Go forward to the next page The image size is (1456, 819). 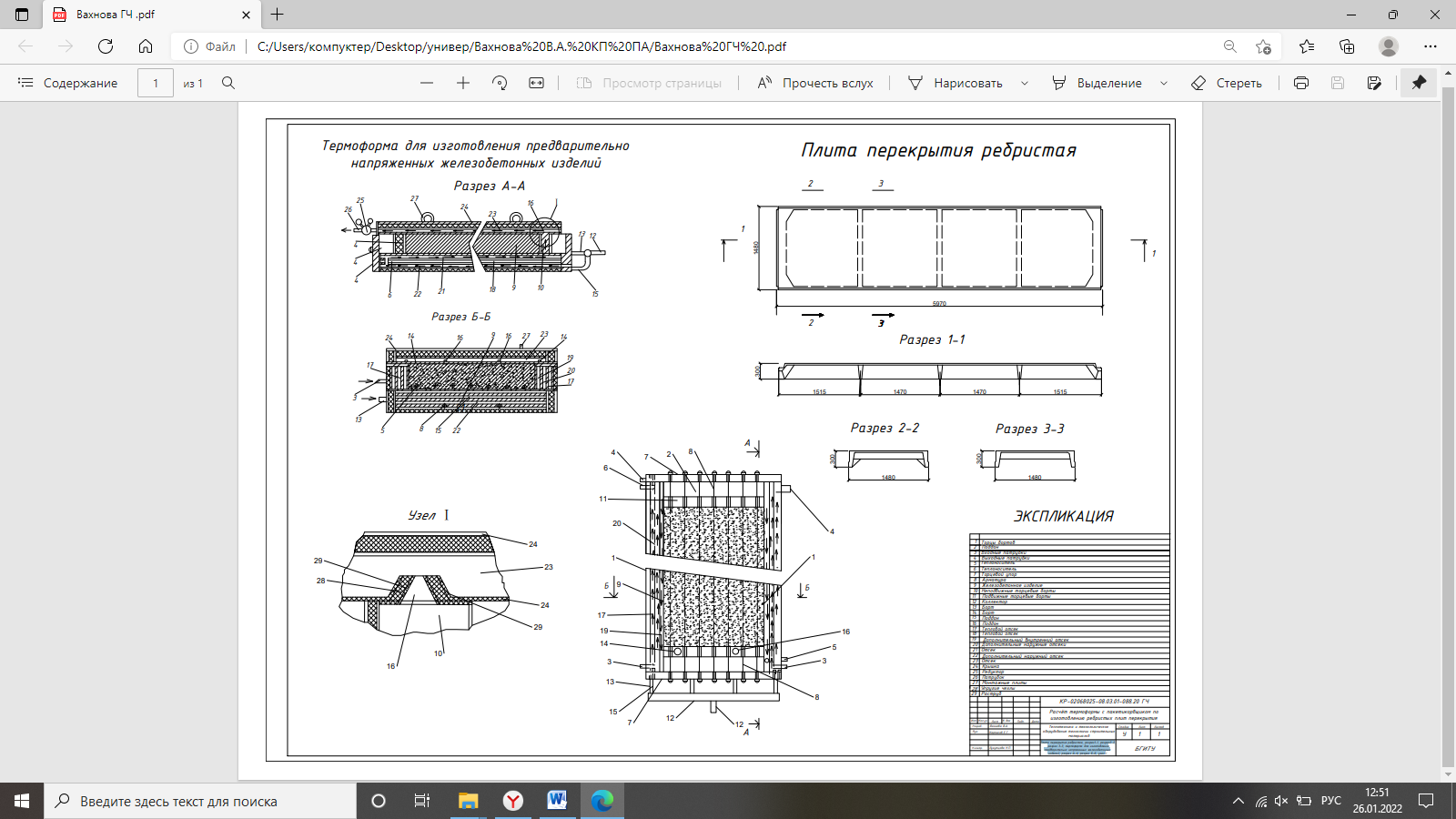point(66,46)
